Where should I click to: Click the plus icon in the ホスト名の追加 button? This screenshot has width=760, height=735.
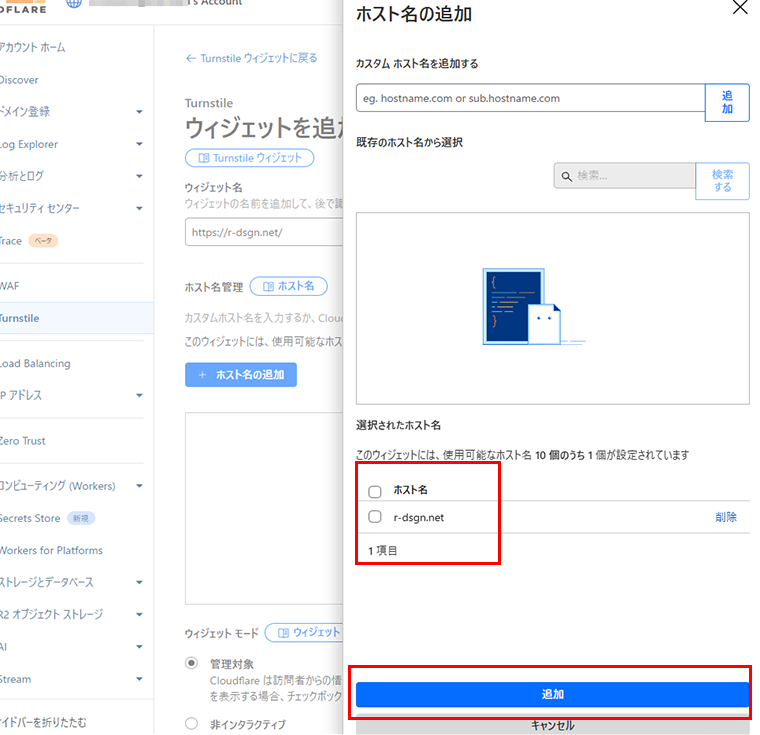pos(203,375)
